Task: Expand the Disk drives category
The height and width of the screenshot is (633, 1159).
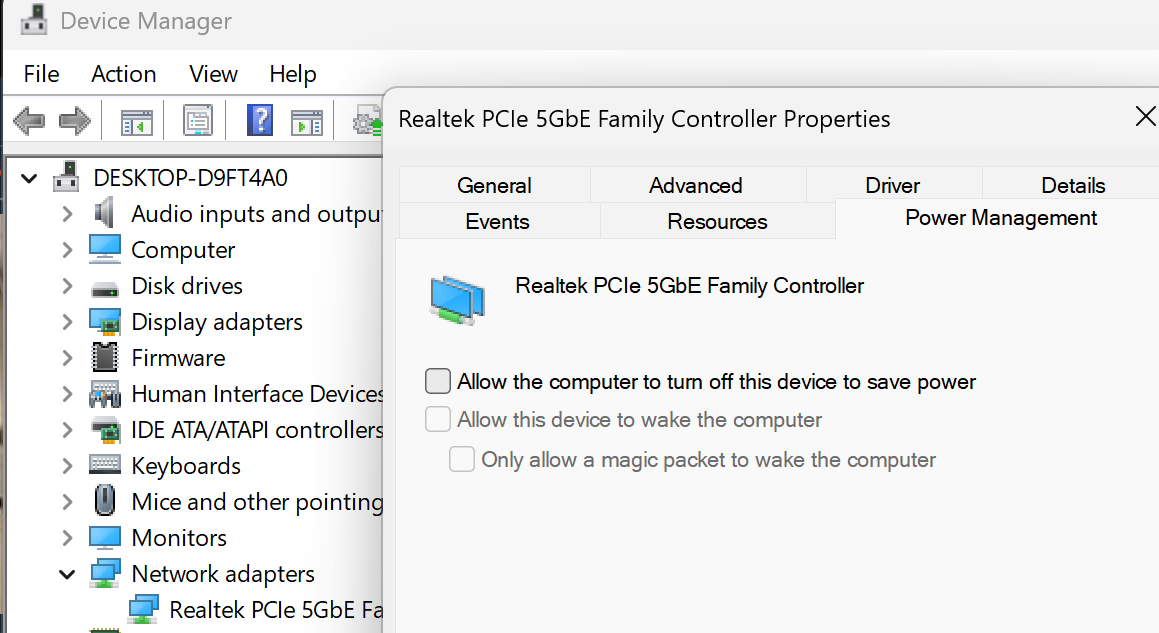Action: [67, 286]
